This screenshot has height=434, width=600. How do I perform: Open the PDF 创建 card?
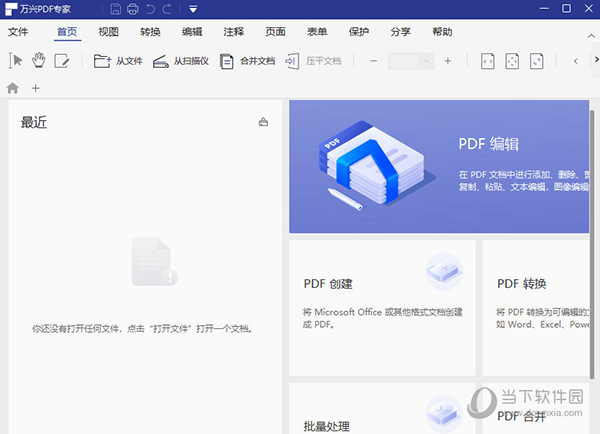(382, 308)
